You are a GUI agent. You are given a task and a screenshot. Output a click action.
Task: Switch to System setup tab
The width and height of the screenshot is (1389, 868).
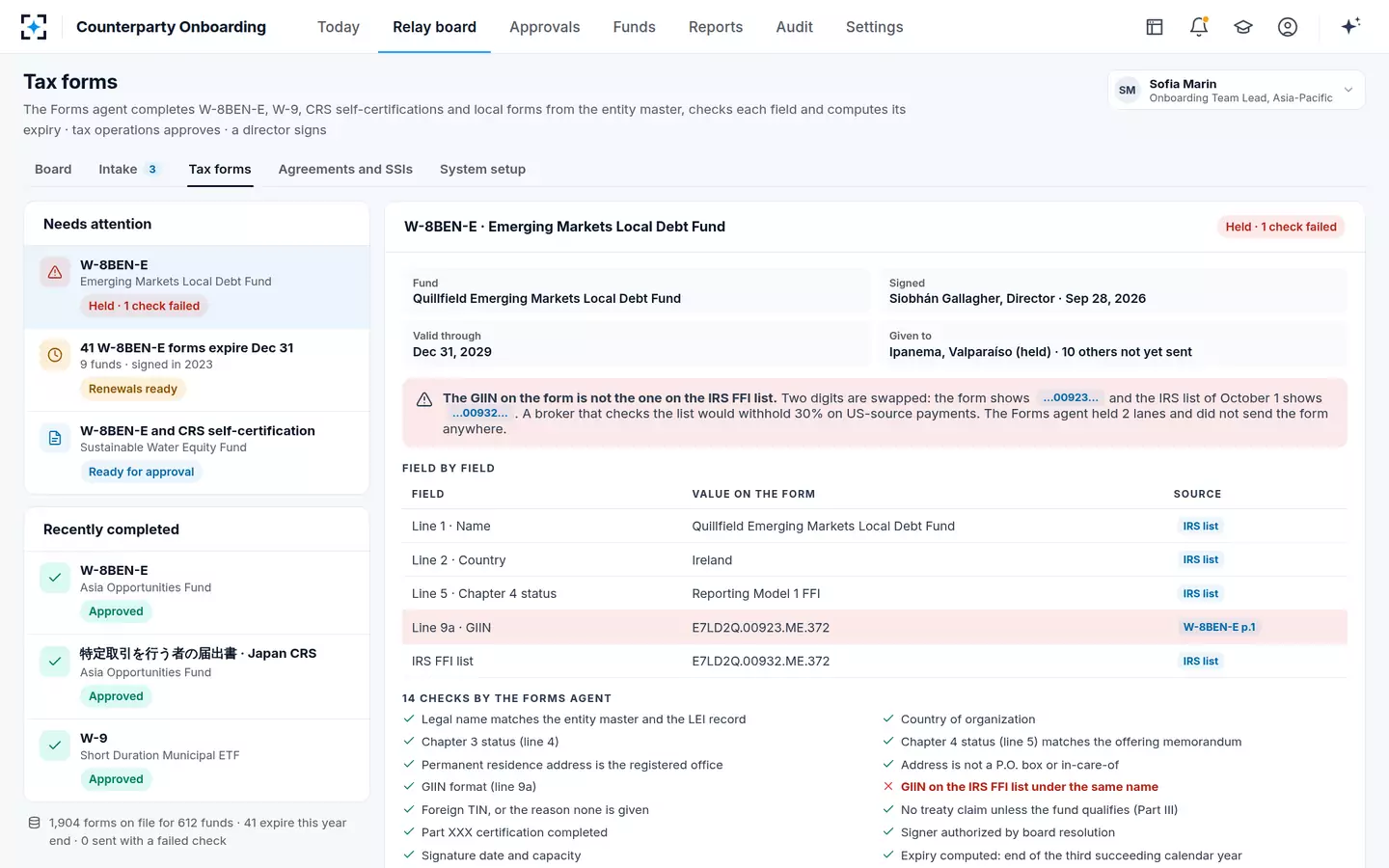pyautogui.click(x=482, y=169)
